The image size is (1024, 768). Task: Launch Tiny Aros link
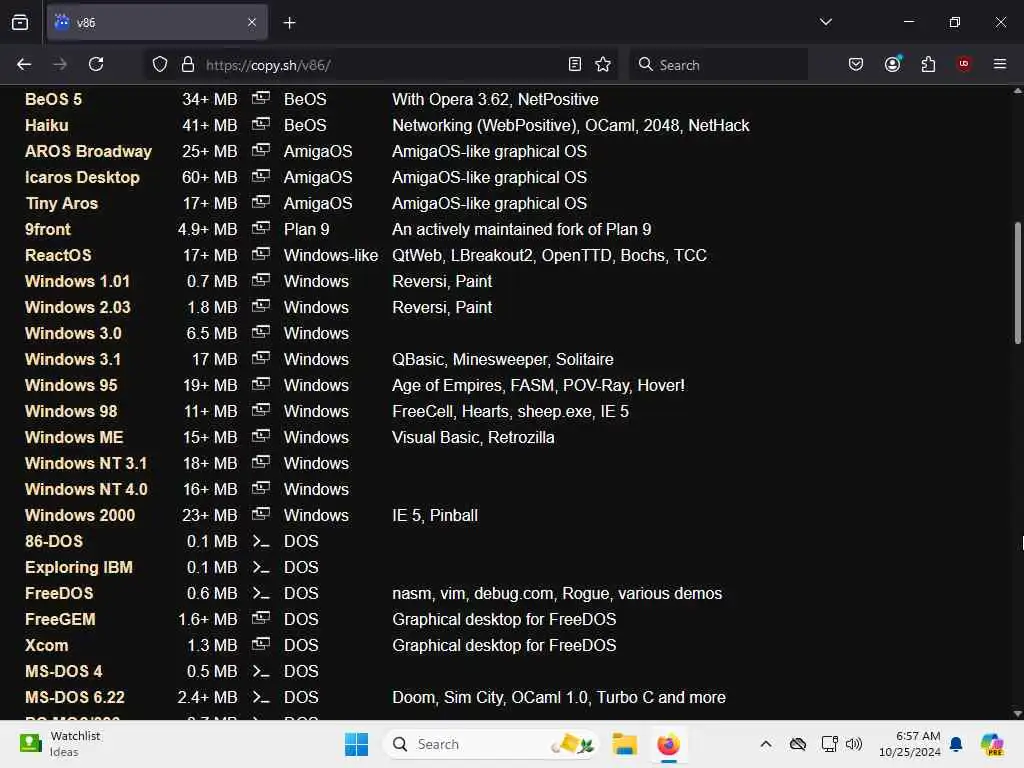61,204
